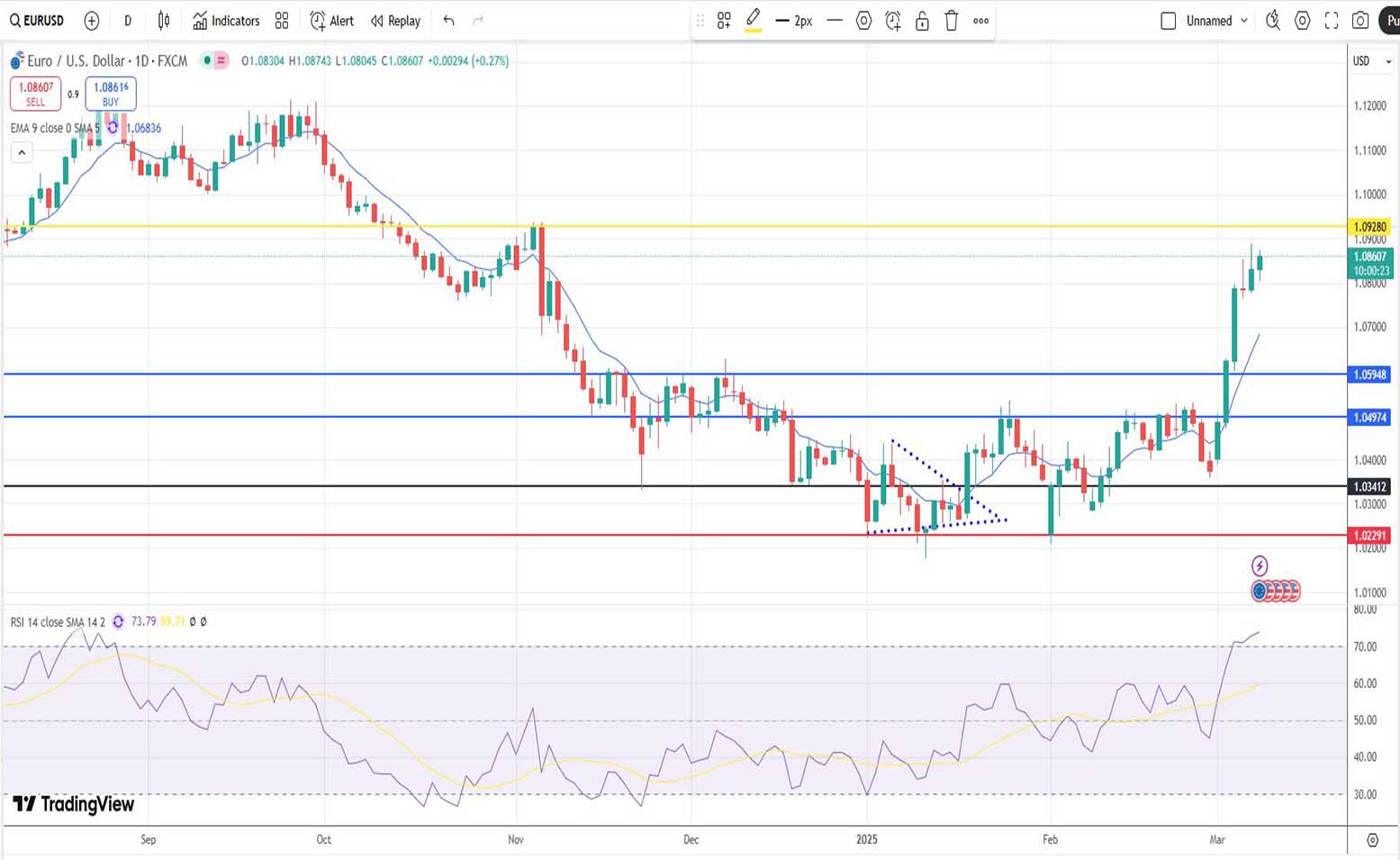The image size is (1400, 860).
Task: Enter fullscreen mode
Action: click(1332, 21)
